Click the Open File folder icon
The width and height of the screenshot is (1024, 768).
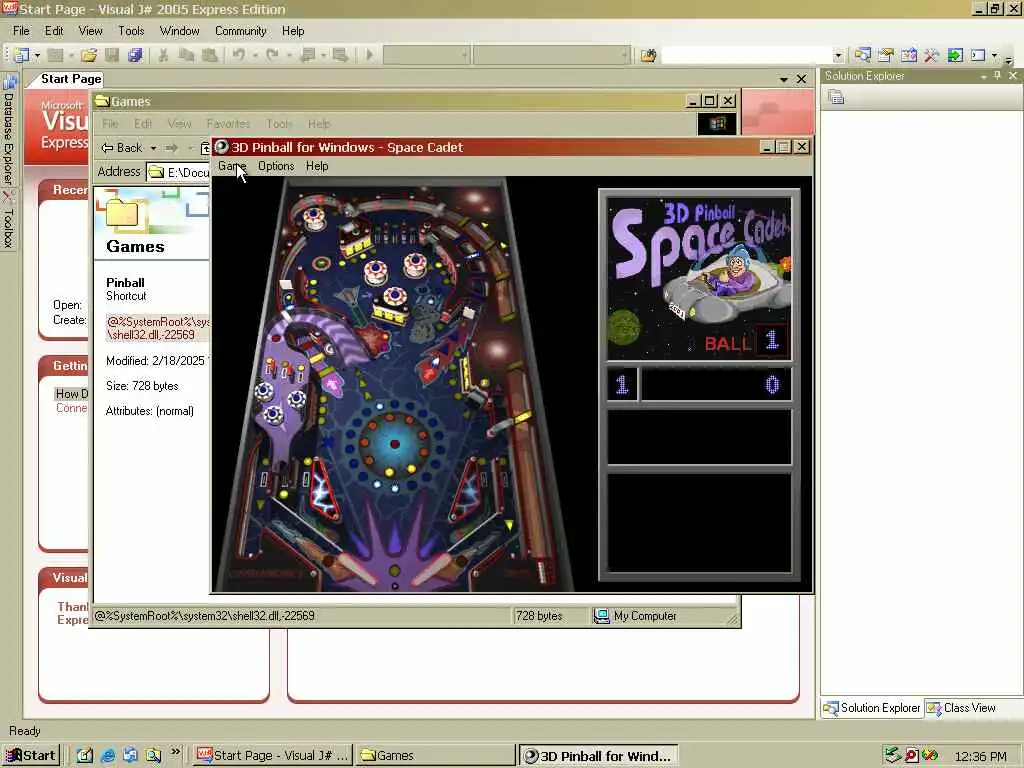pos(89,56)
